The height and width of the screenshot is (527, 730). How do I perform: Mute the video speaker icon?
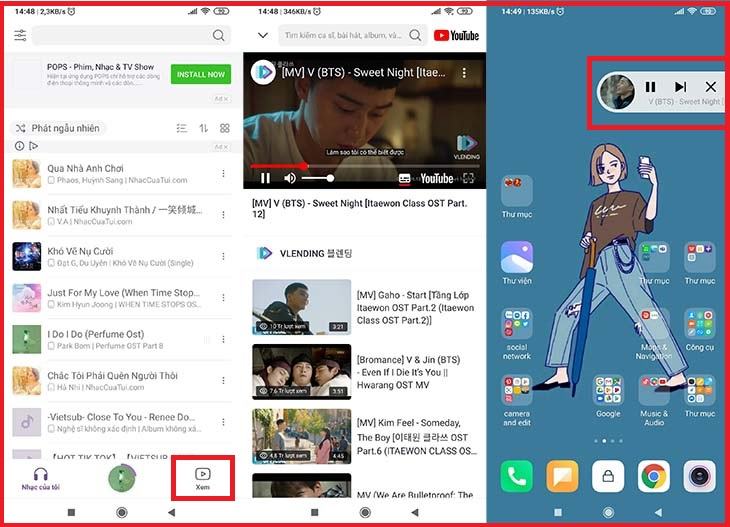point(290,178)
